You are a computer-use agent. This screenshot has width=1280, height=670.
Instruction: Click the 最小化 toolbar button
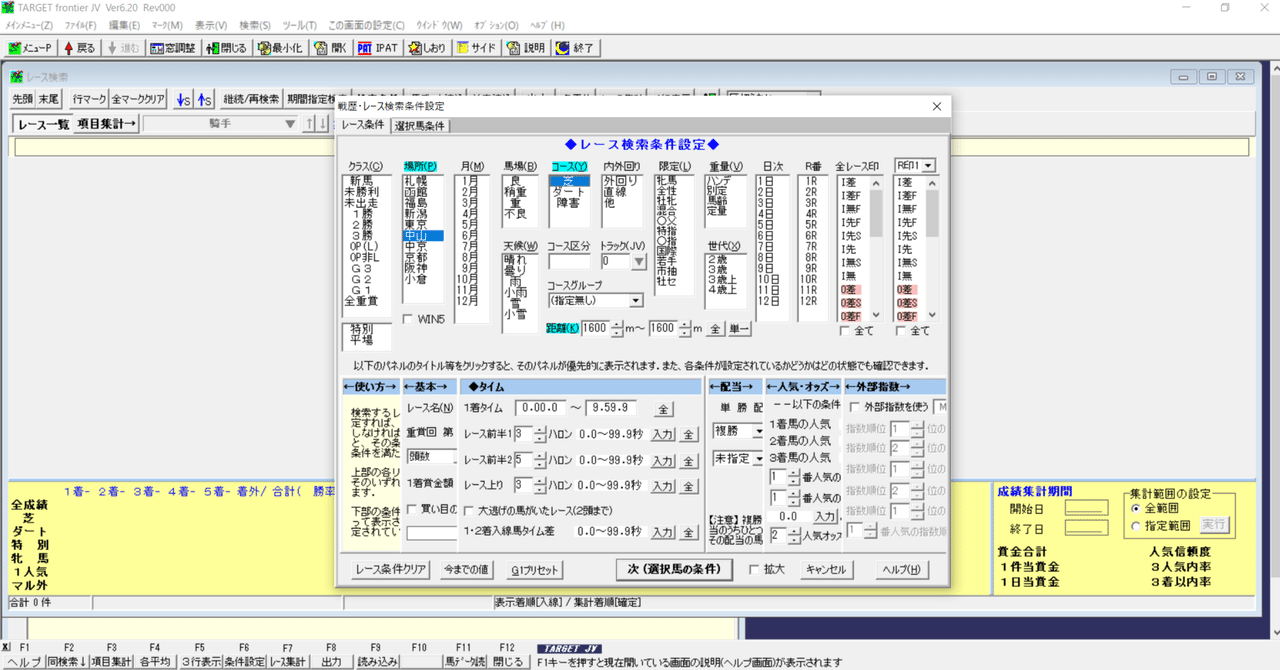279,47
